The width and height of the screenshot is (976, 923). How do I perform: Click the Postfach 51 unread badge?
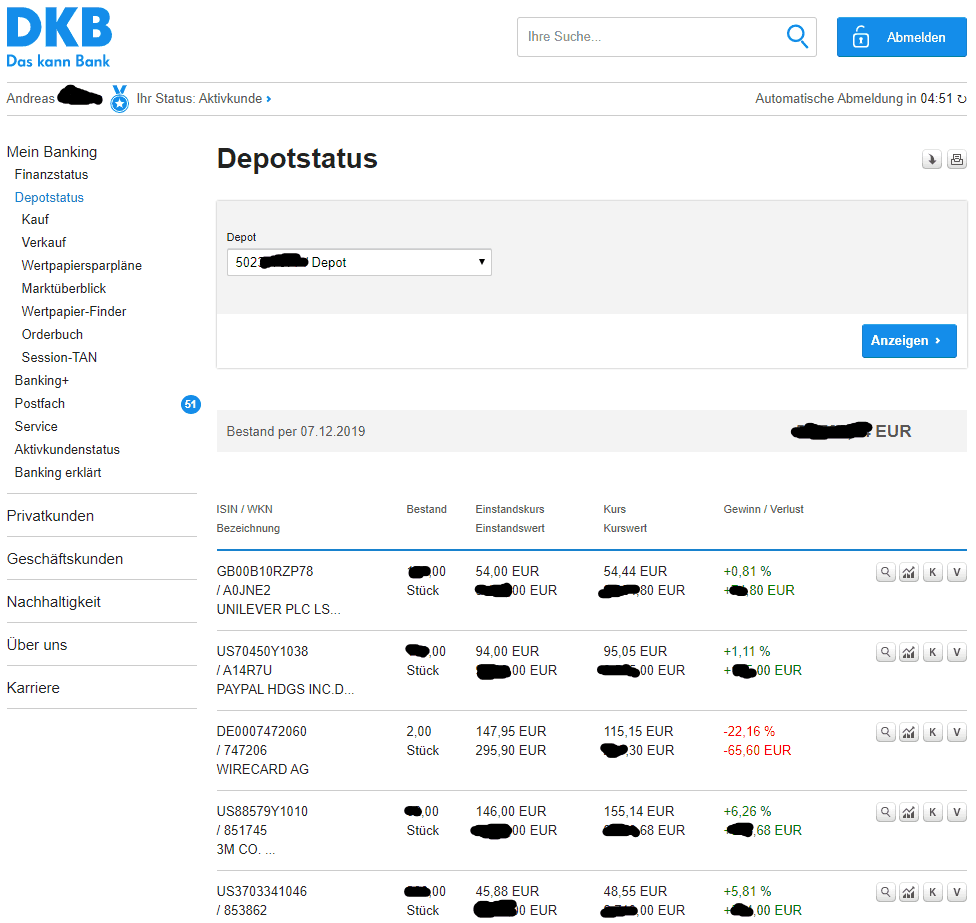tap(190, 405)
